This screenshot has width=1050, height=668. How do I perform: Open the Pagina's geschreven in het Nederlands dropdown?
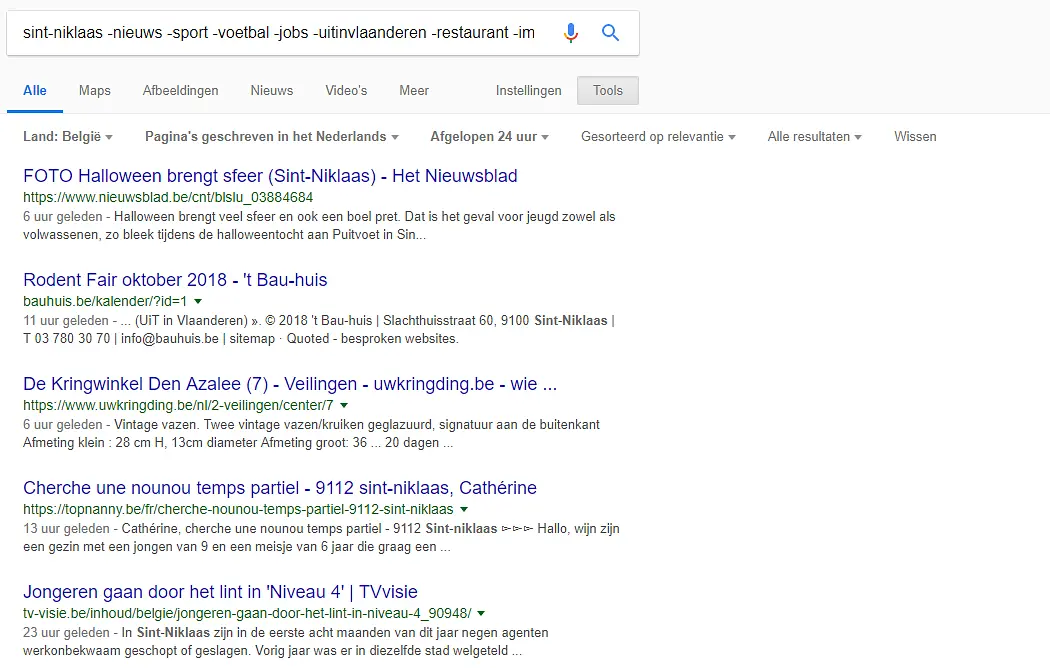272,137
